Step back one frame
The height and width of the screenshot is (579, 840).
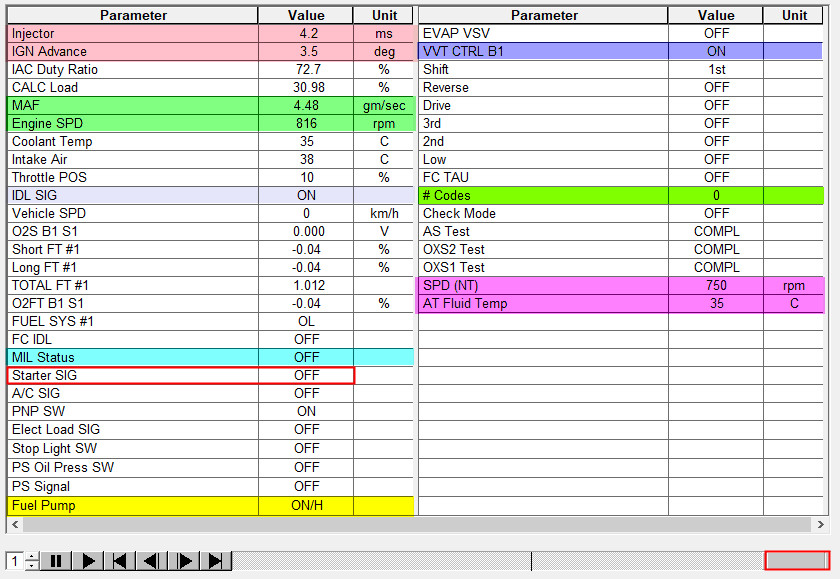[x=151, y=561]
